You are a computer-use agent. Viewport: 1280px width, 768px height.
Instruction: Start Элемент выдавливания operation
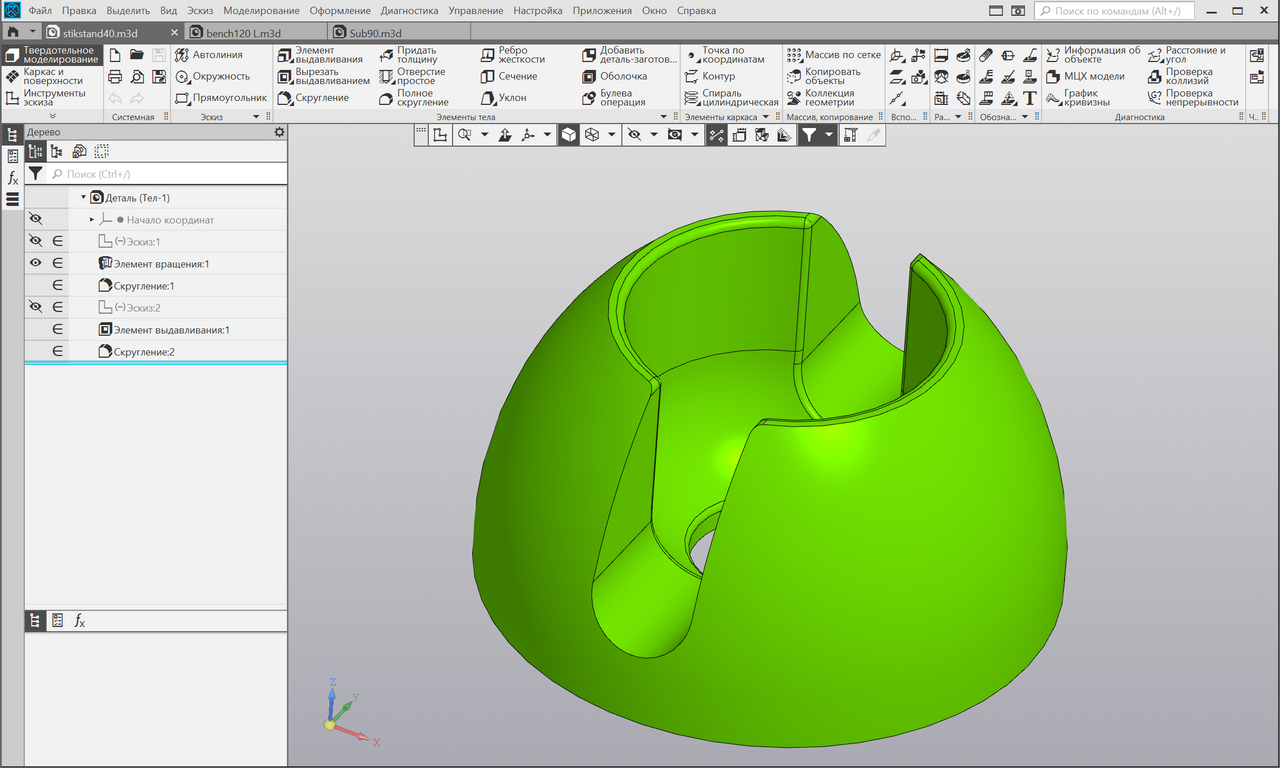(321, 55)
